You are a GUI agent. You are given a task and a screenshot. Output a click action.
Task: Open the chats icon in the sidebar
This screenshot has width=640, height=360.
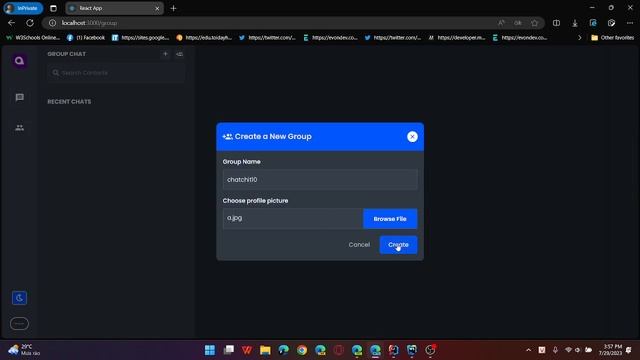click(x=20, y=97)
